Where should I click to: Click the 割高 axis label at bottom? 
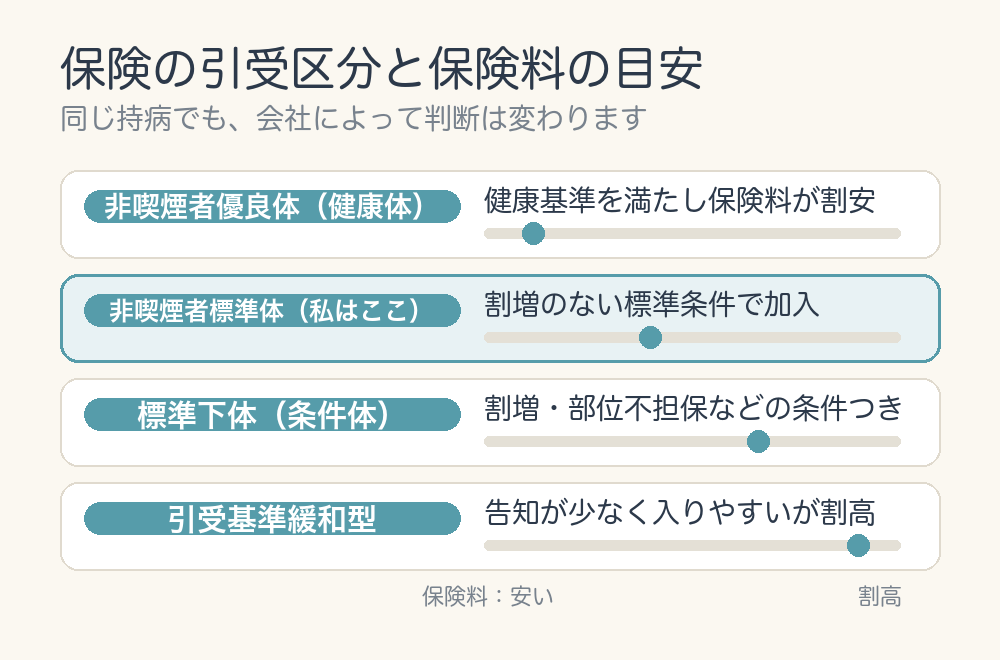click(x=879, y=597)
